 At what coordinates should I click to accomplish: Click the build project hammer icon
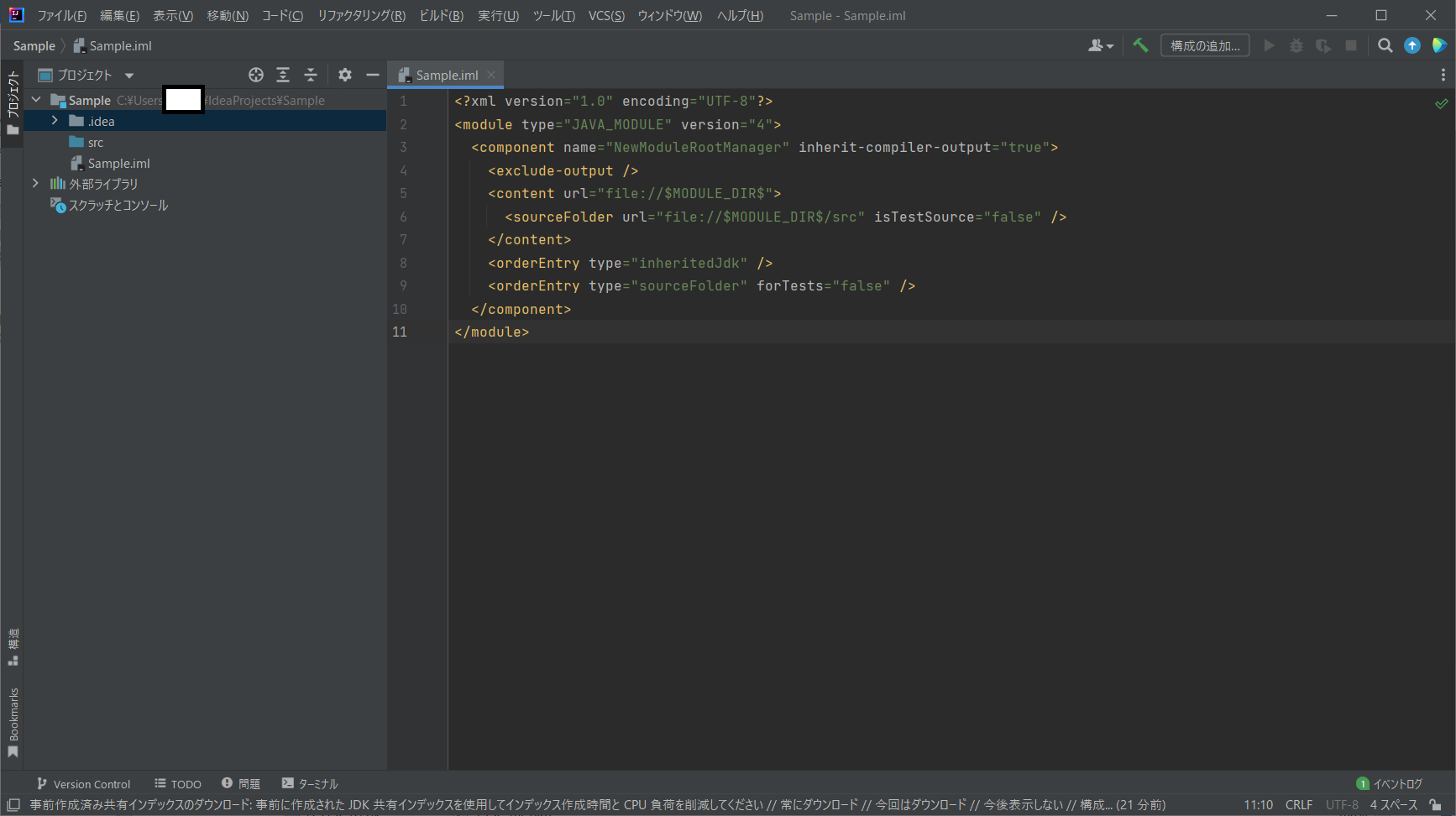1140,45
